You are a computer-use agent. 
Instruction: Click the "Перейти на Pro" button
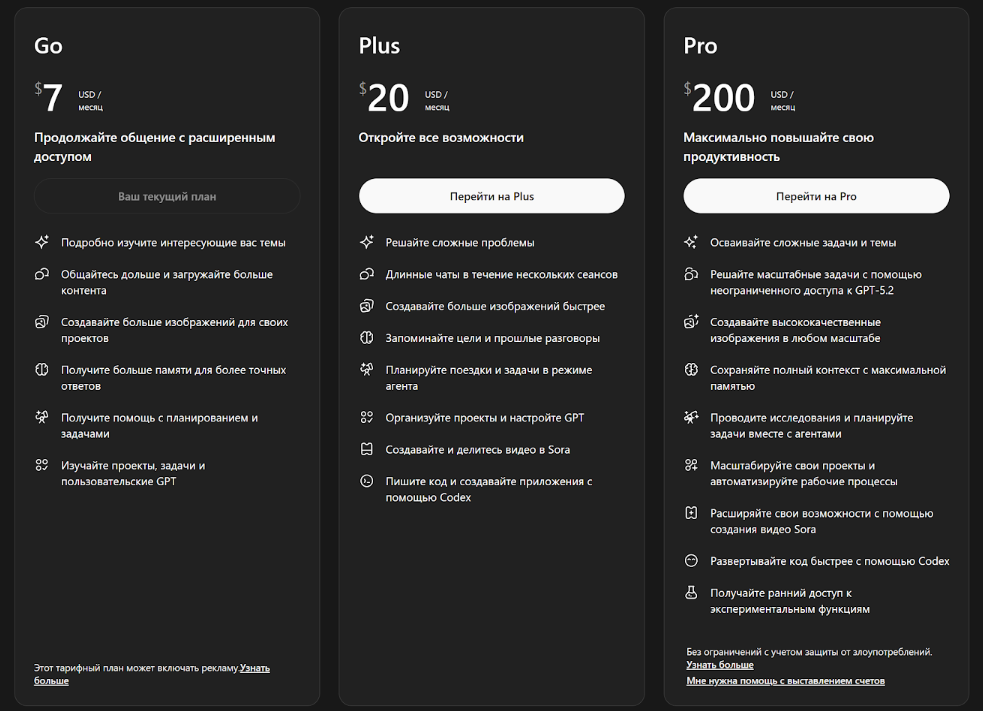click(816, 196)
